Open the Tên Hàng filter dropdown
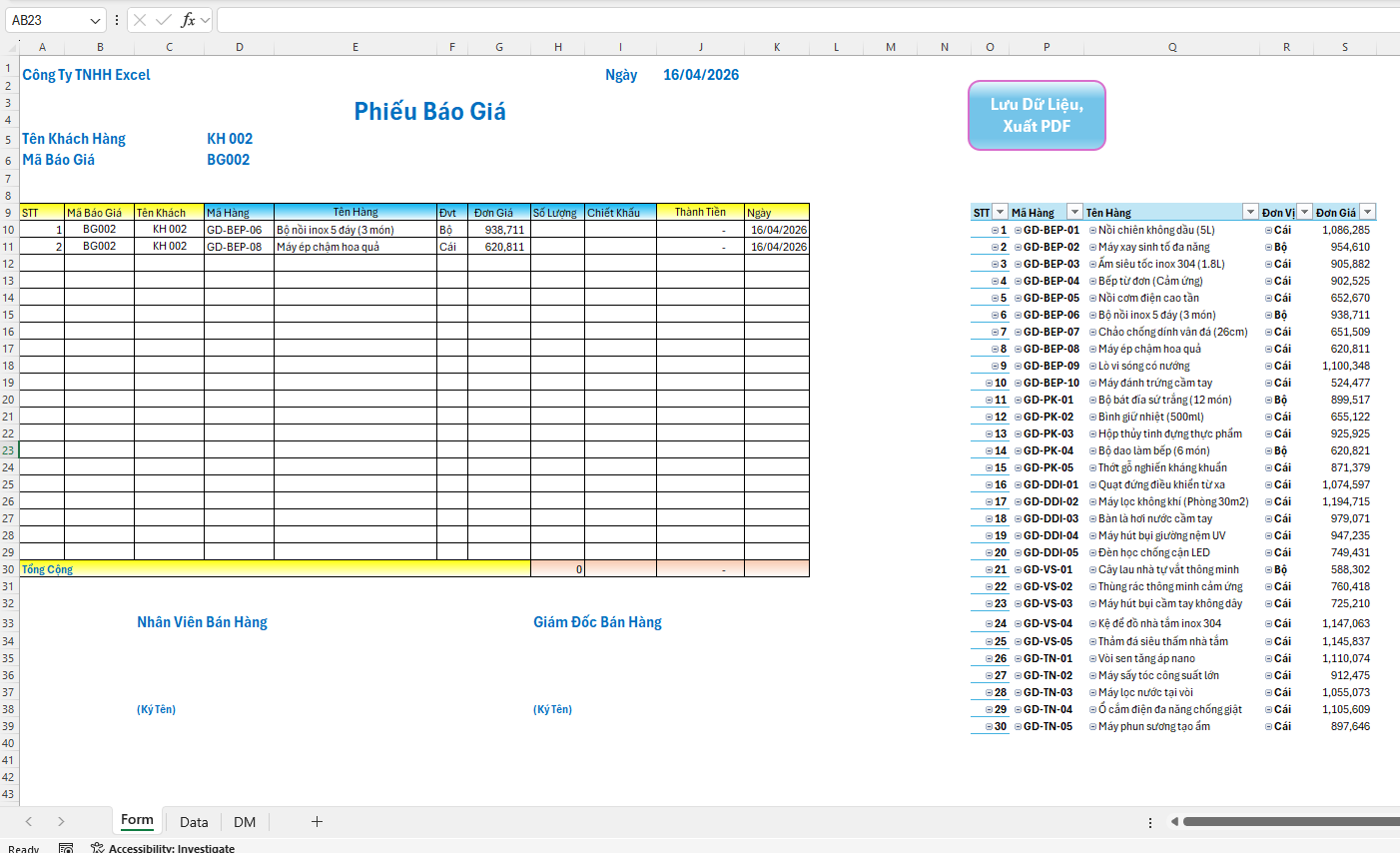 (1249, 212)
